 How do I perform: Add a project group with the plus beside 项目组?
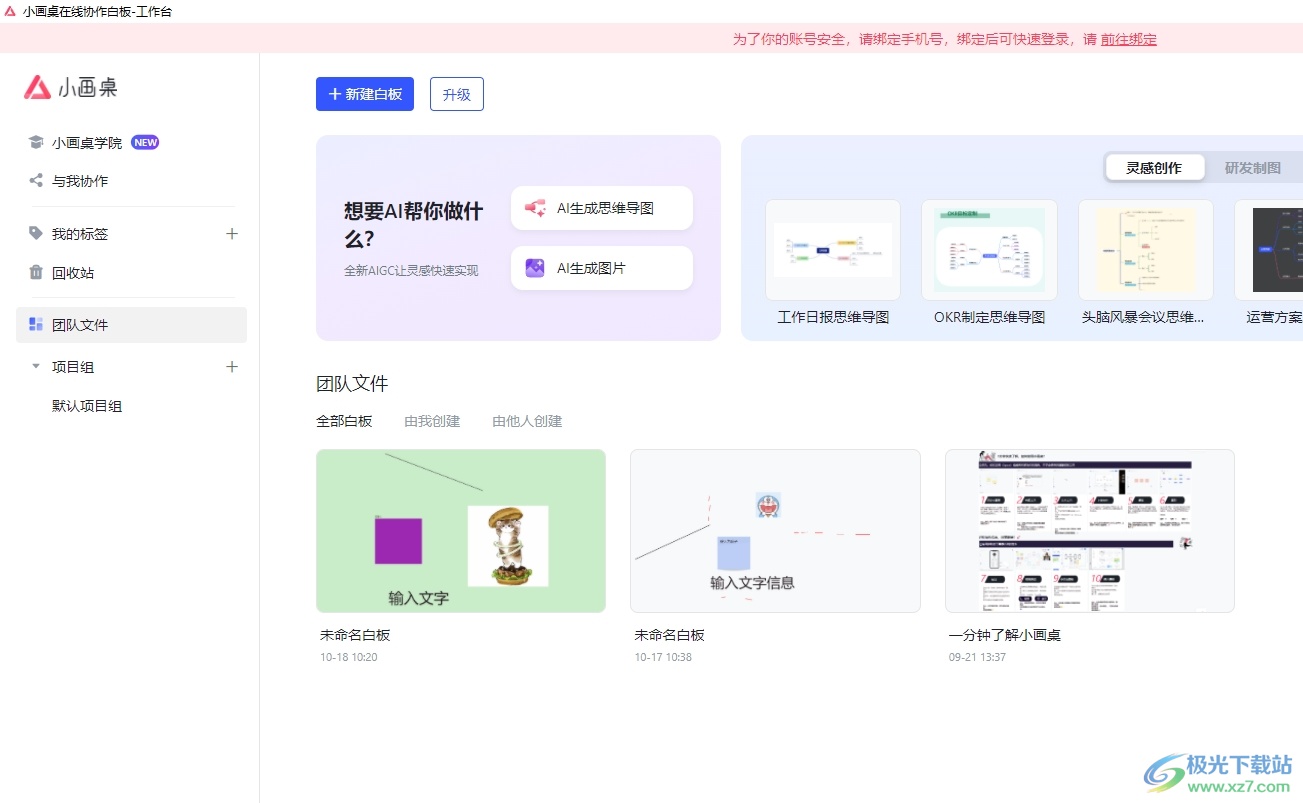coord(232,367)
